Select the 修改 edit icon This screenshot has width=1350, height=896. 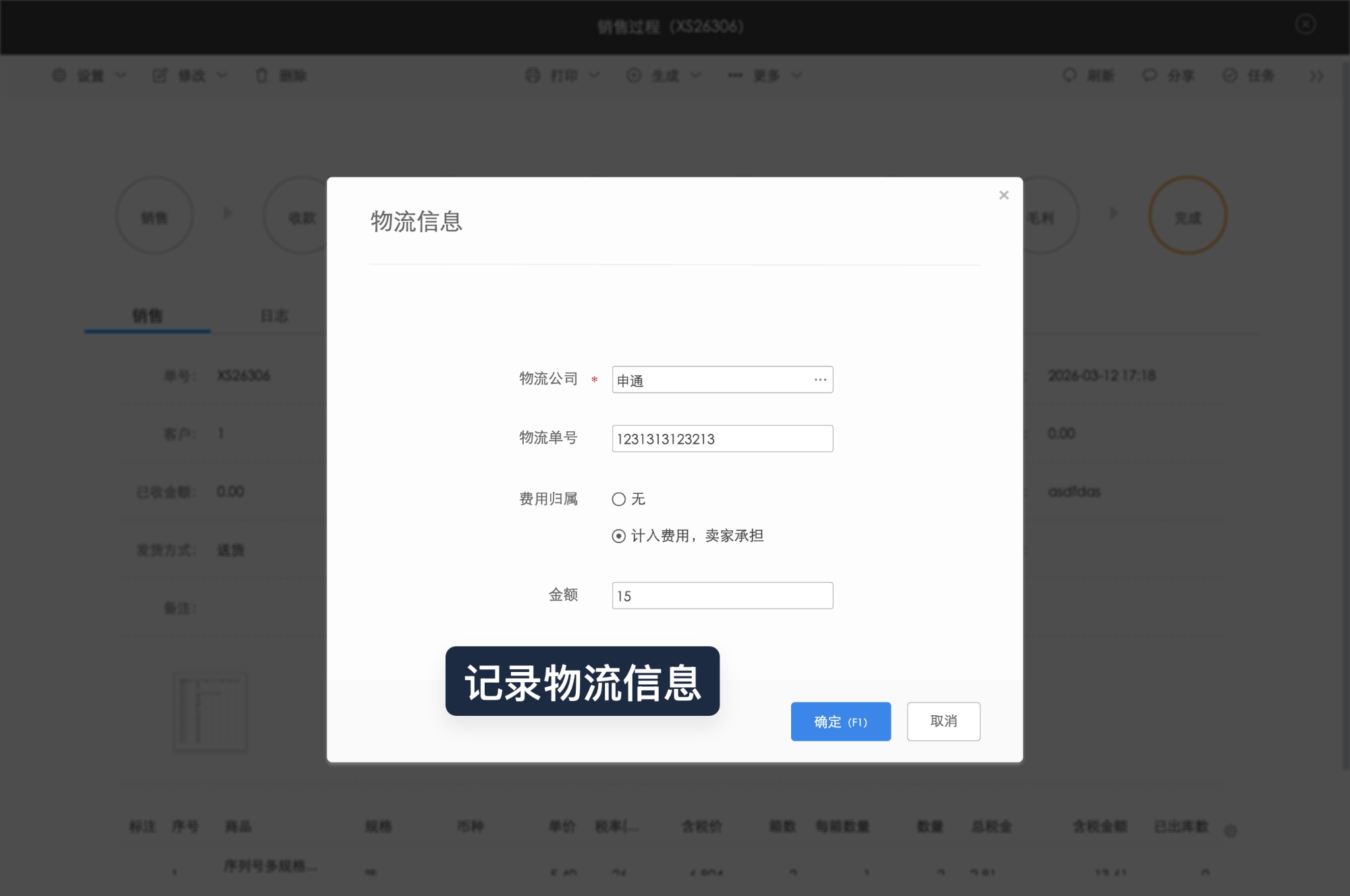[160, 76]
